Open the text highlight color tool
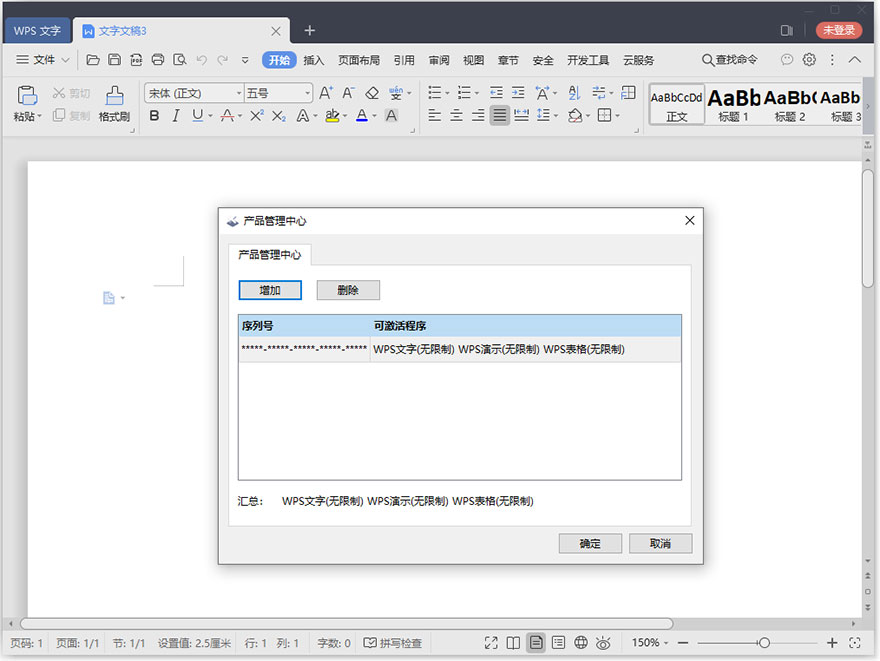This screenshot has width=880, height=661. 331,116
